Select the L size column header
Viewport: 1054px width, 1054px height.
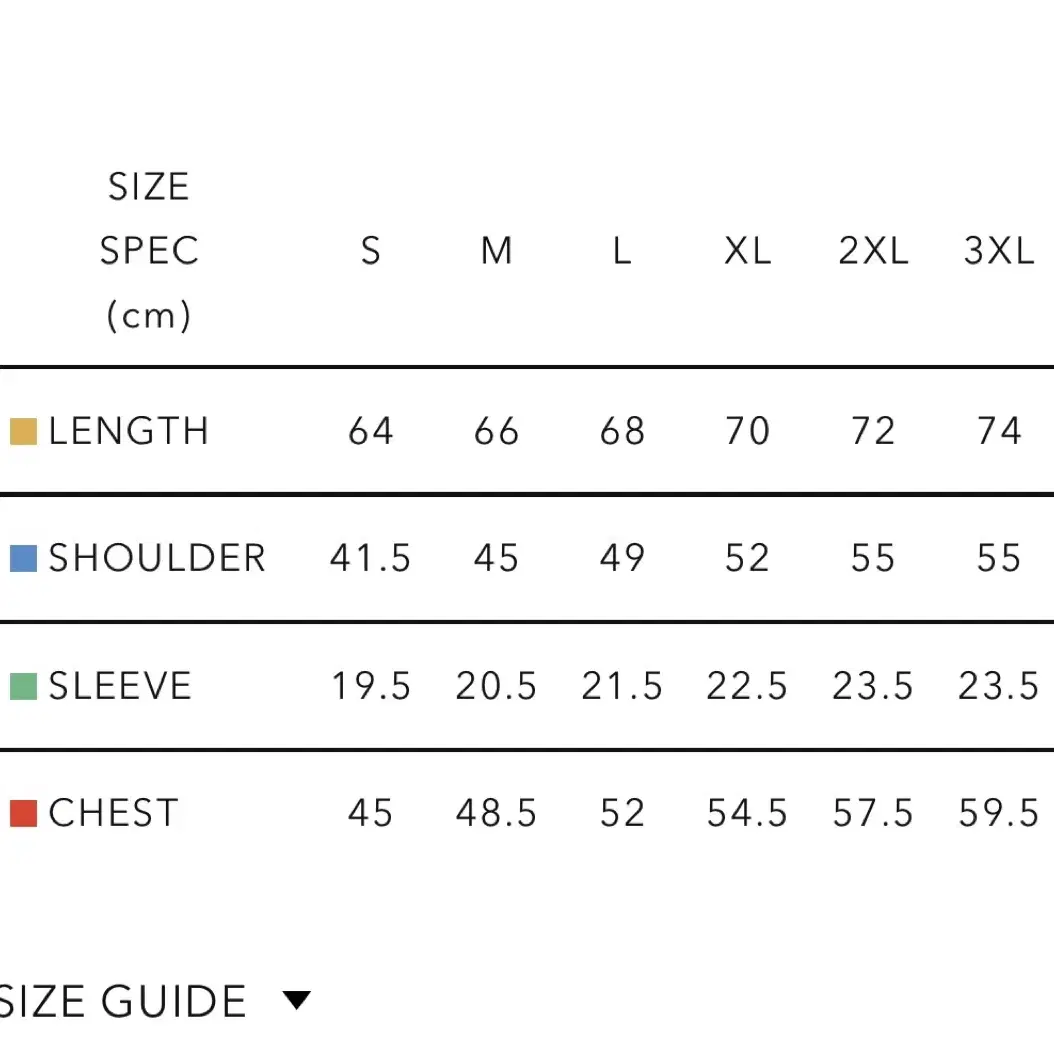click(622, 251)
